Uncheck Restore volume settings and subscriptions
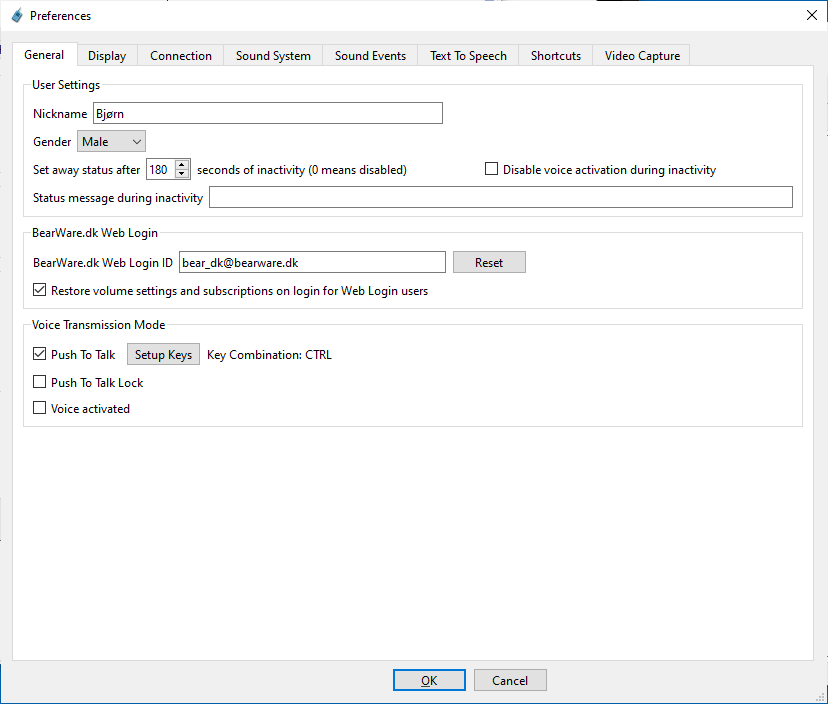This screenshot has width=828, height=704. point(40,291)
